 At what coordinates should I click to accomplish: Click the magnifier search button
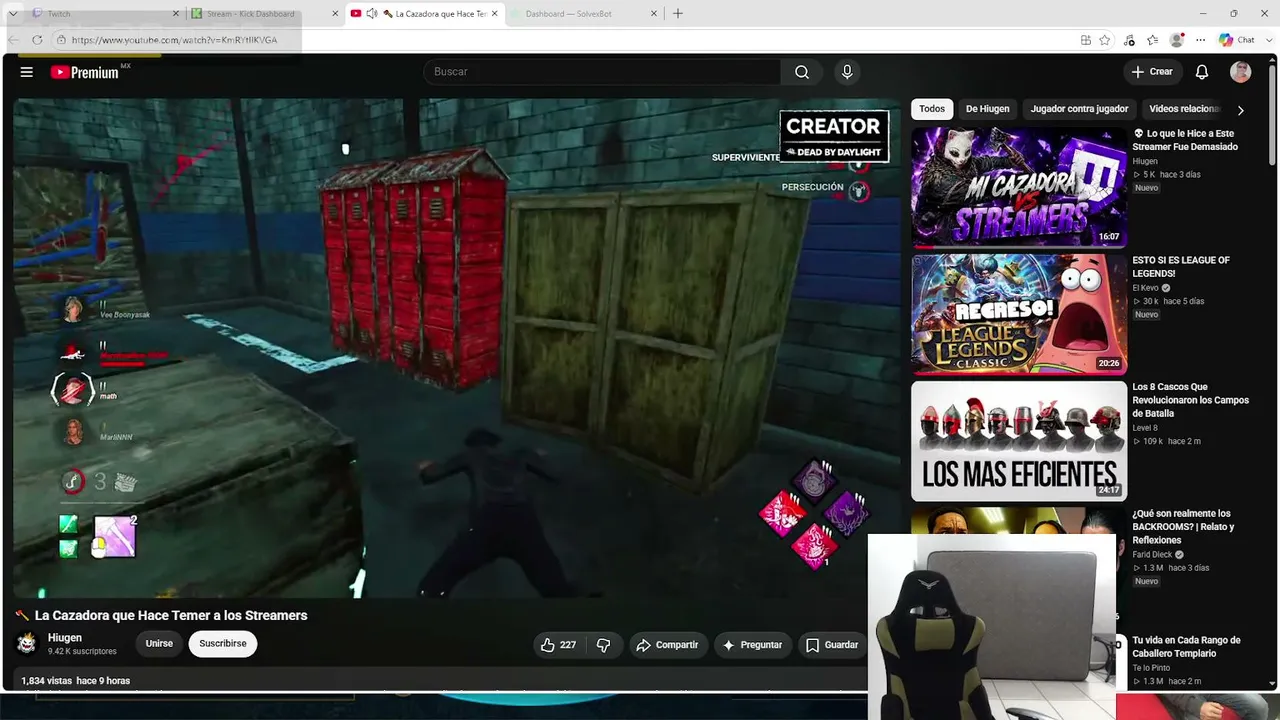tap(802, 72)
